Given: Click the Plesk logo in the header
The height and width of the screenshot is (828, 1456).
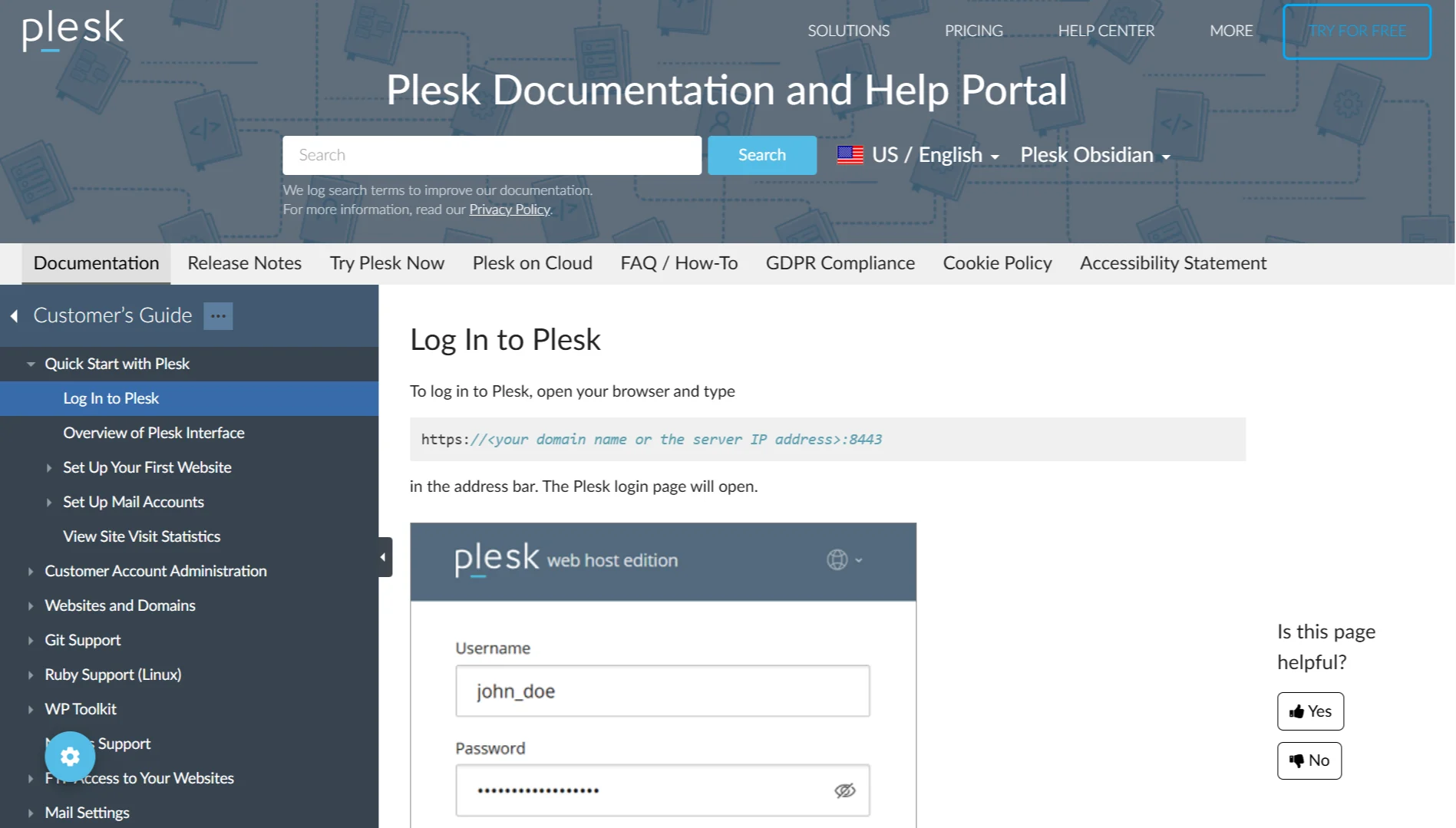Looking at the screenshot, I should click(x=73, y=30).
